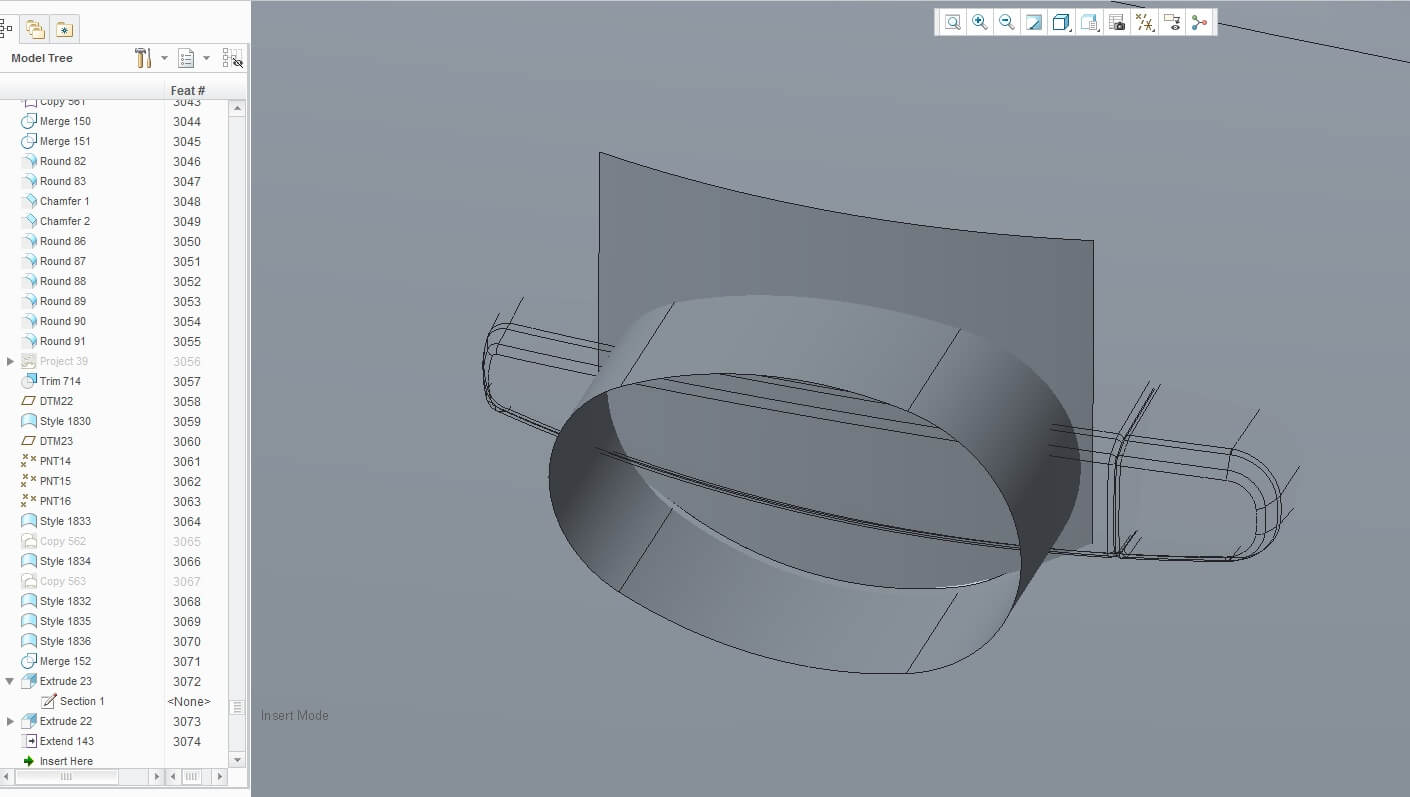
Task: Click the Extend 143 feature icon
Action: click(29, 741)
